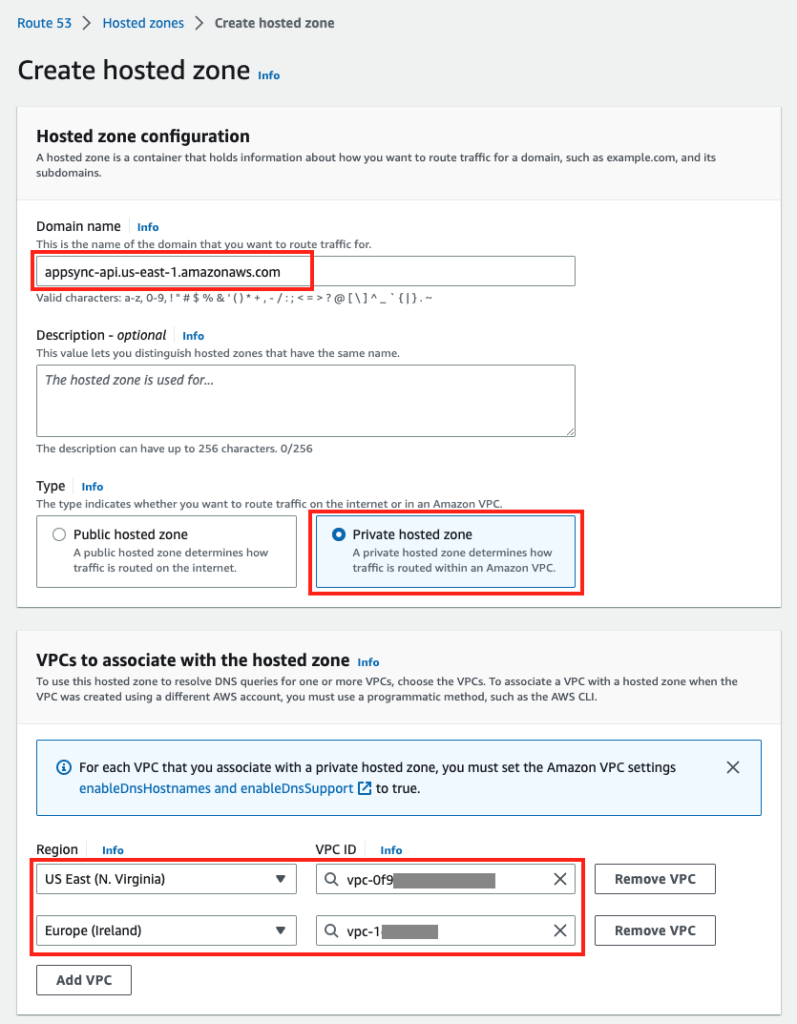
Task: Clear the vpc-1 field using X icon
Action: point(559,930)
